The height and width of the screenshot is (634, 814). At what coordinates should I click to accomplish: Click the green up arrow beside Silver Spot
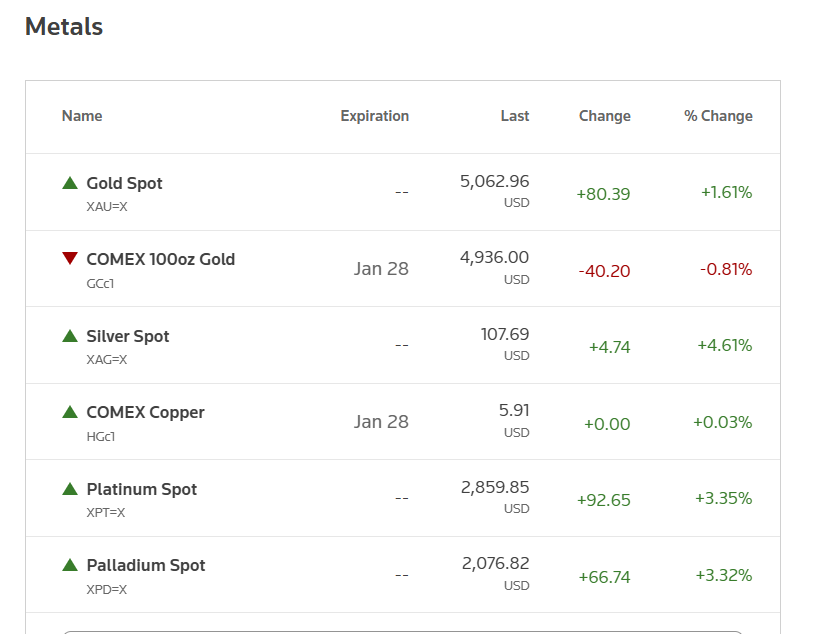(x=70, y=336)
